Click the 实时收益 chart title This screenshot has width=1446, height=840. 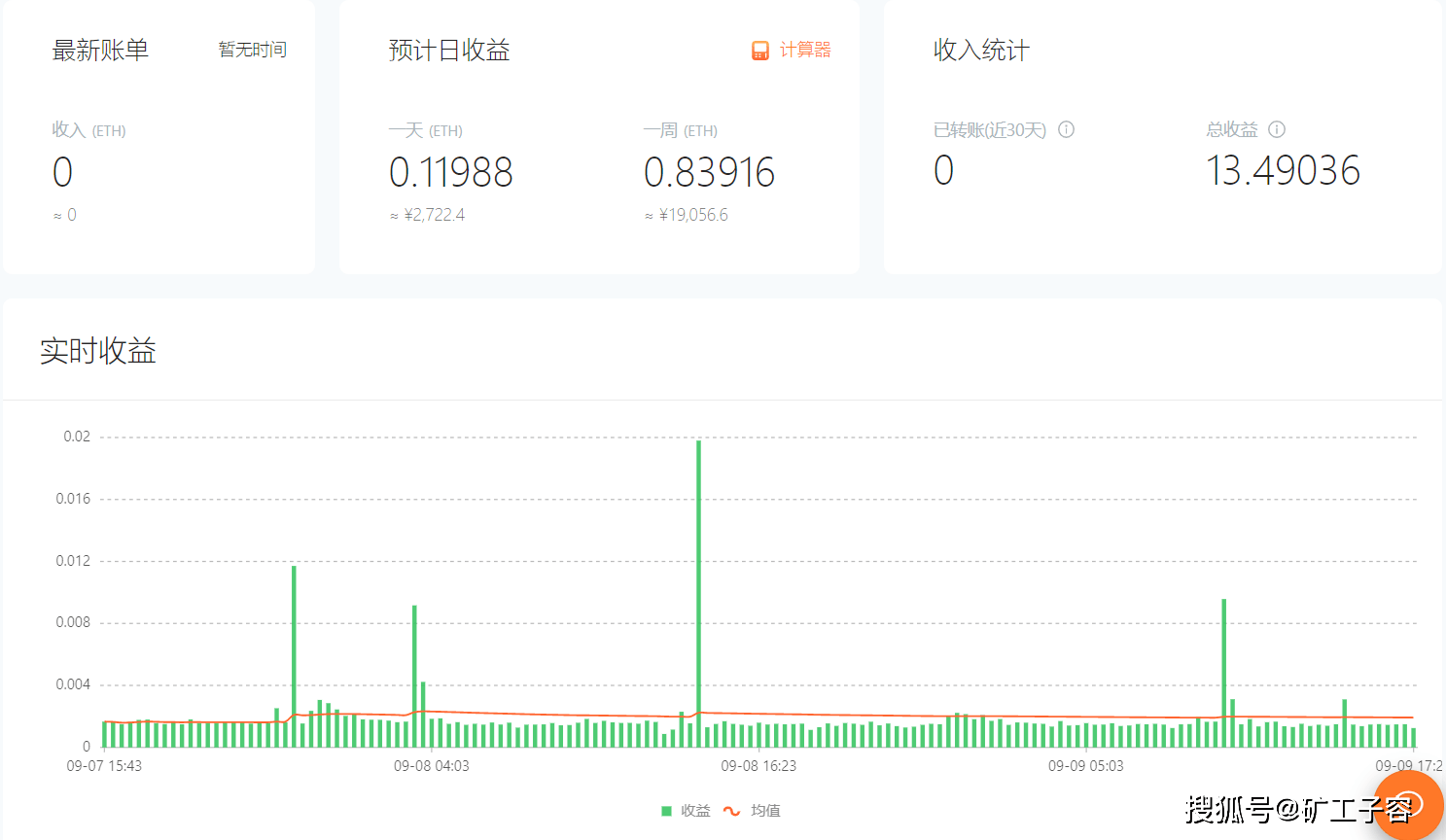[x=98, y=351]
